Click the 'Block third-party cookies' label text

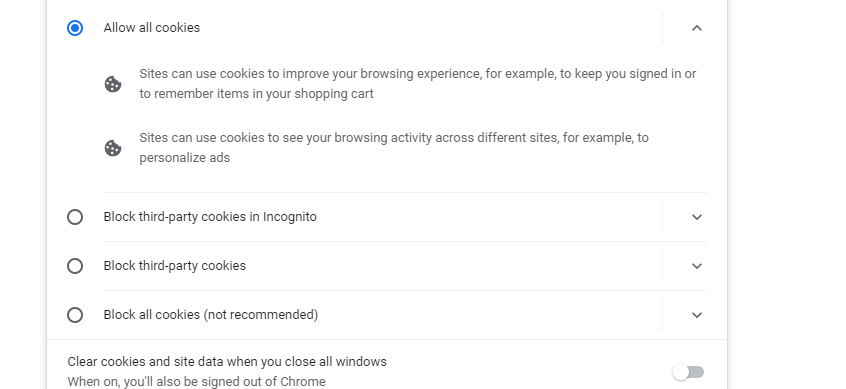coord(175,266)
